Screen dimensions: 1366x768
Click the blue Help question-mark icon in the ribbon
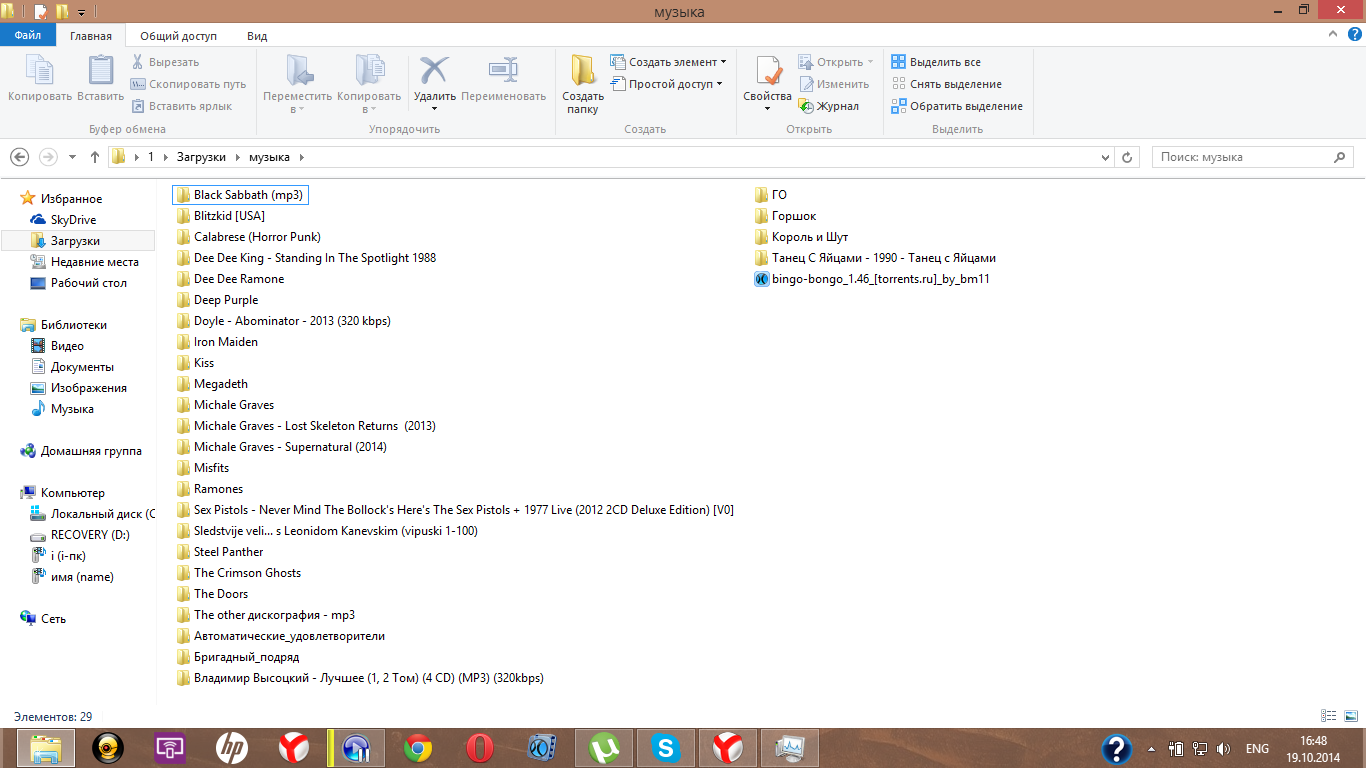(1352, 35)
